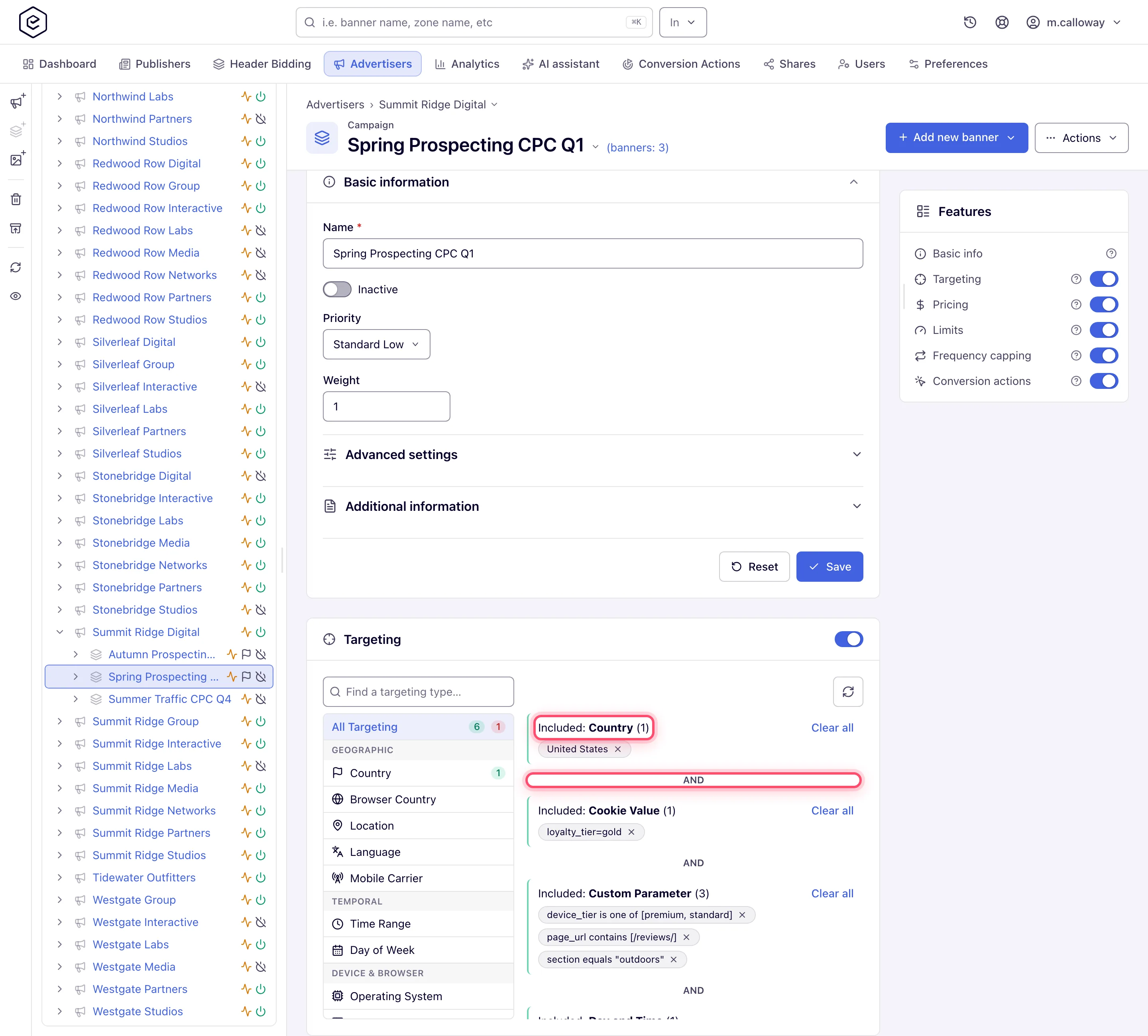Open the history clock icon in header
1148x1036 pixels.
[x=970, y=22]
